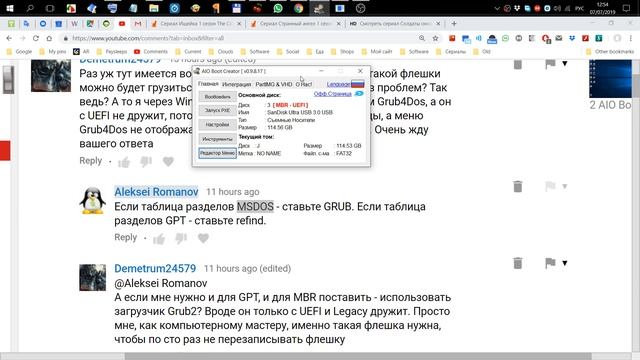This screenshot has height=360, width=640.
Task: Switch to the pinned Gmail tab
Action: pos(138,24)
